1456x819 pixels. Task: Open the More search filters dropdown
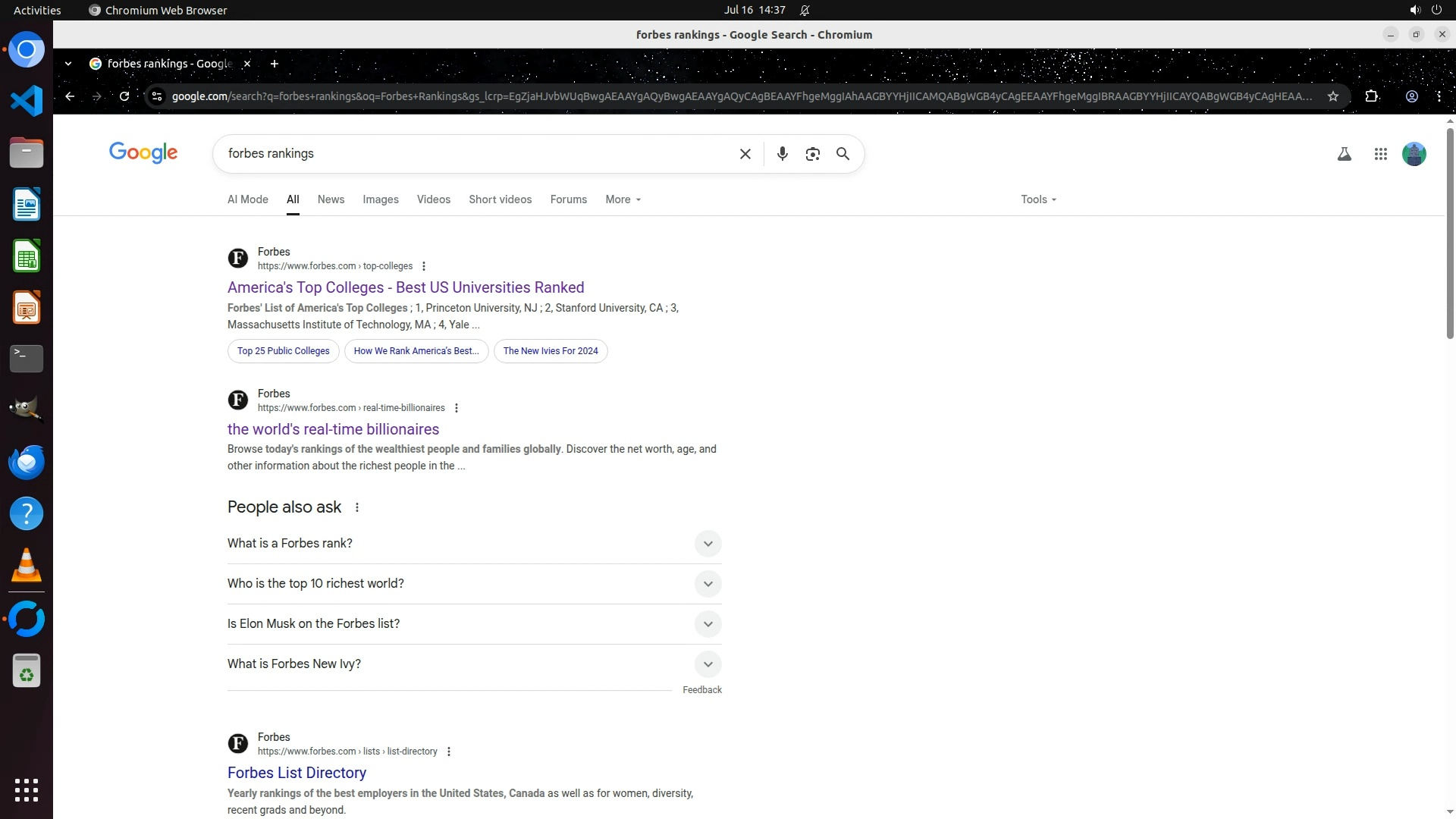point(623,199)
